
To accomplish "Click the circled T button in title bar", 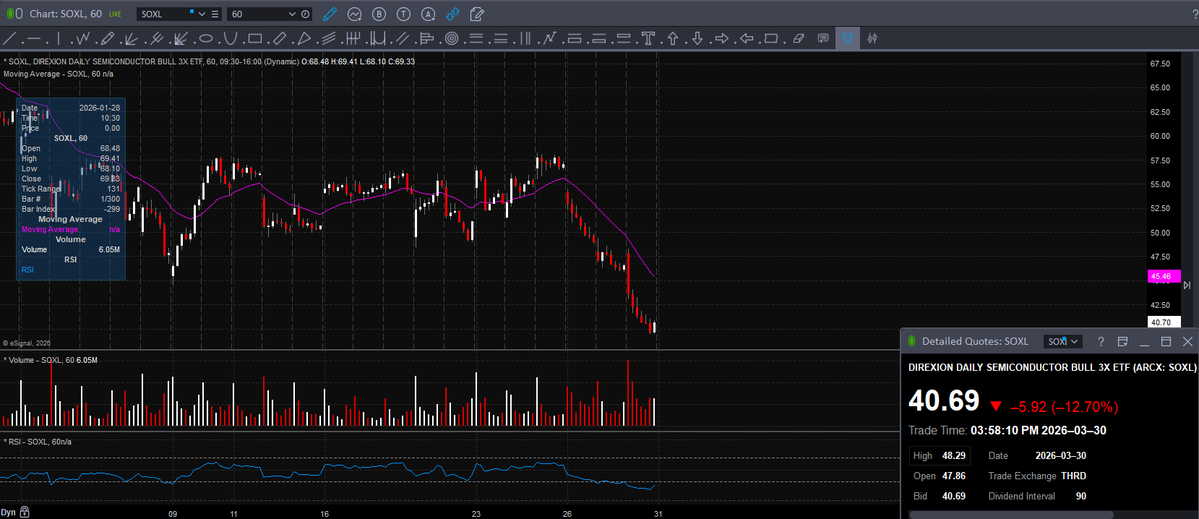I will click(x=403, y=14).
